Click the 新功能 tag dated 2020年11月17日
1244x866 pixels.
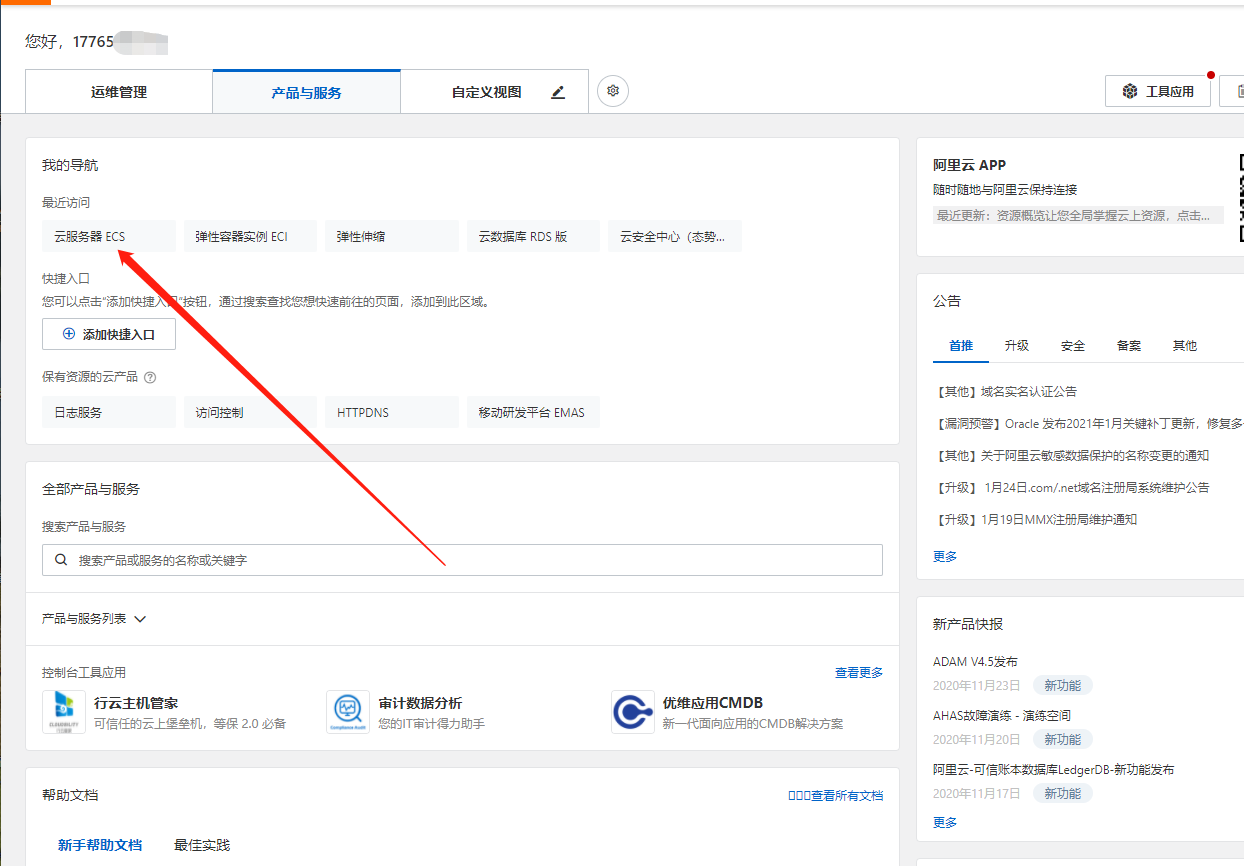point(1062,793)
